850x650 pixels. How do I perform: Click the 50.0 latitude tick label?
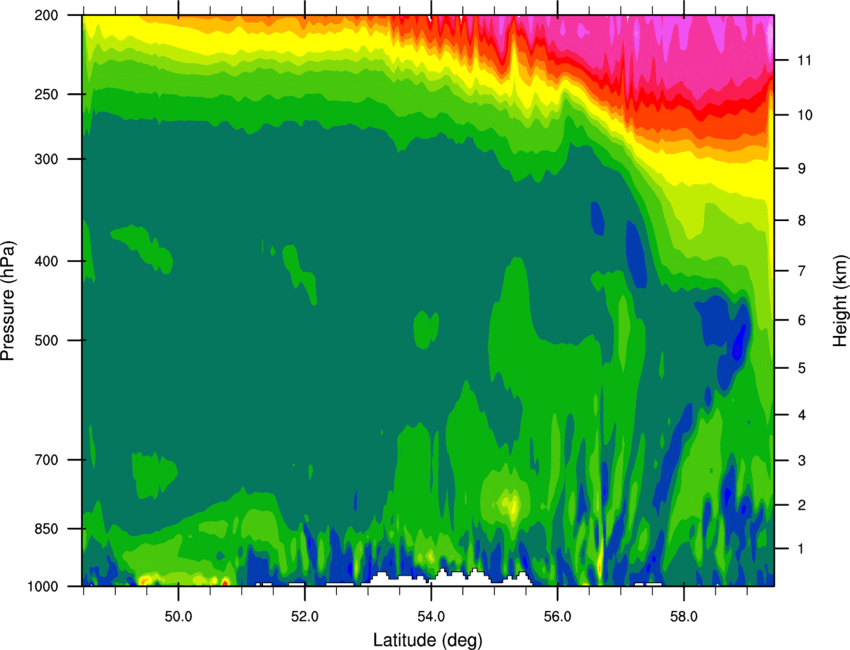[x=178, y=617]
